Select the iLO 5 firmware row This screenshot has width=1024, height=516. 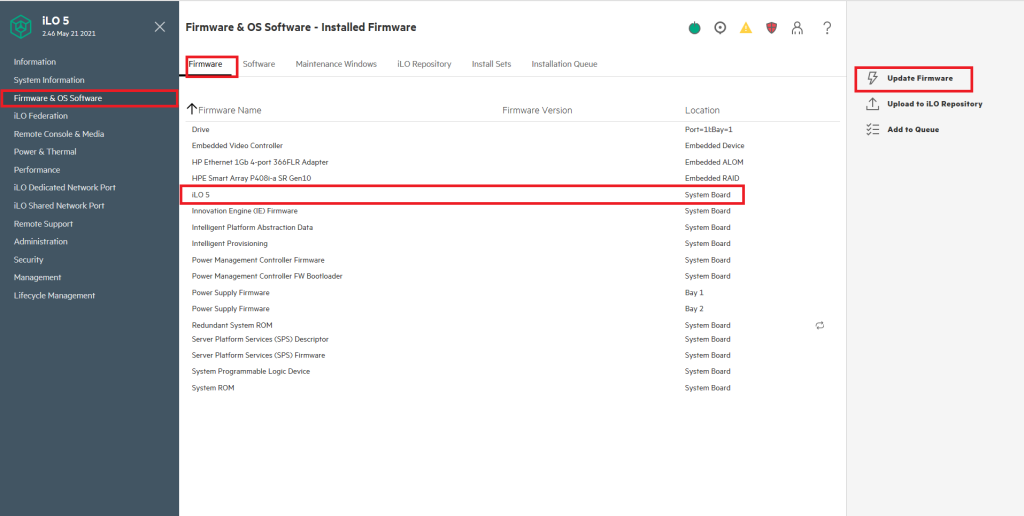(513, 195)
